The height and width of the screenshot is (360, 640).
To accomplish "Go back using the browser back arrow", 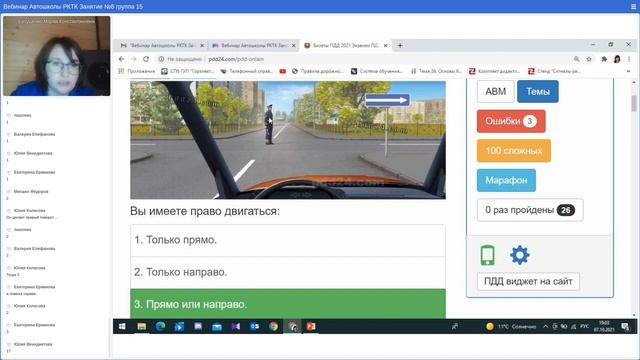I will tap(121, 59).
